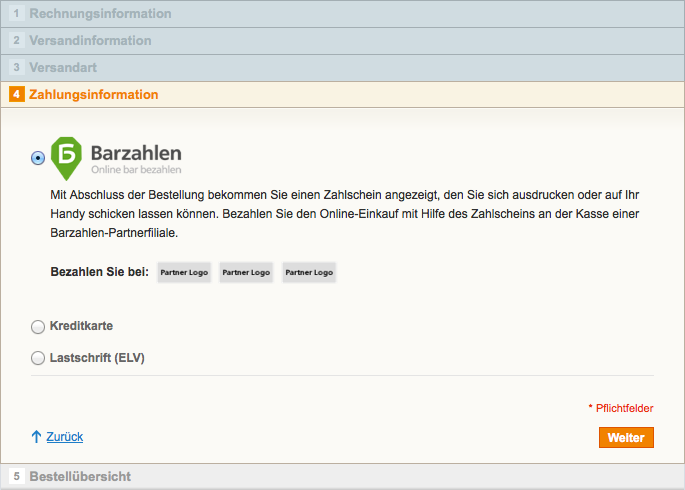The height and width of the screenshot is (490, 685).
Task: Click the 'Online bar bezahlen' tagline
Action: pyautogui.click(x=136, y=169)
